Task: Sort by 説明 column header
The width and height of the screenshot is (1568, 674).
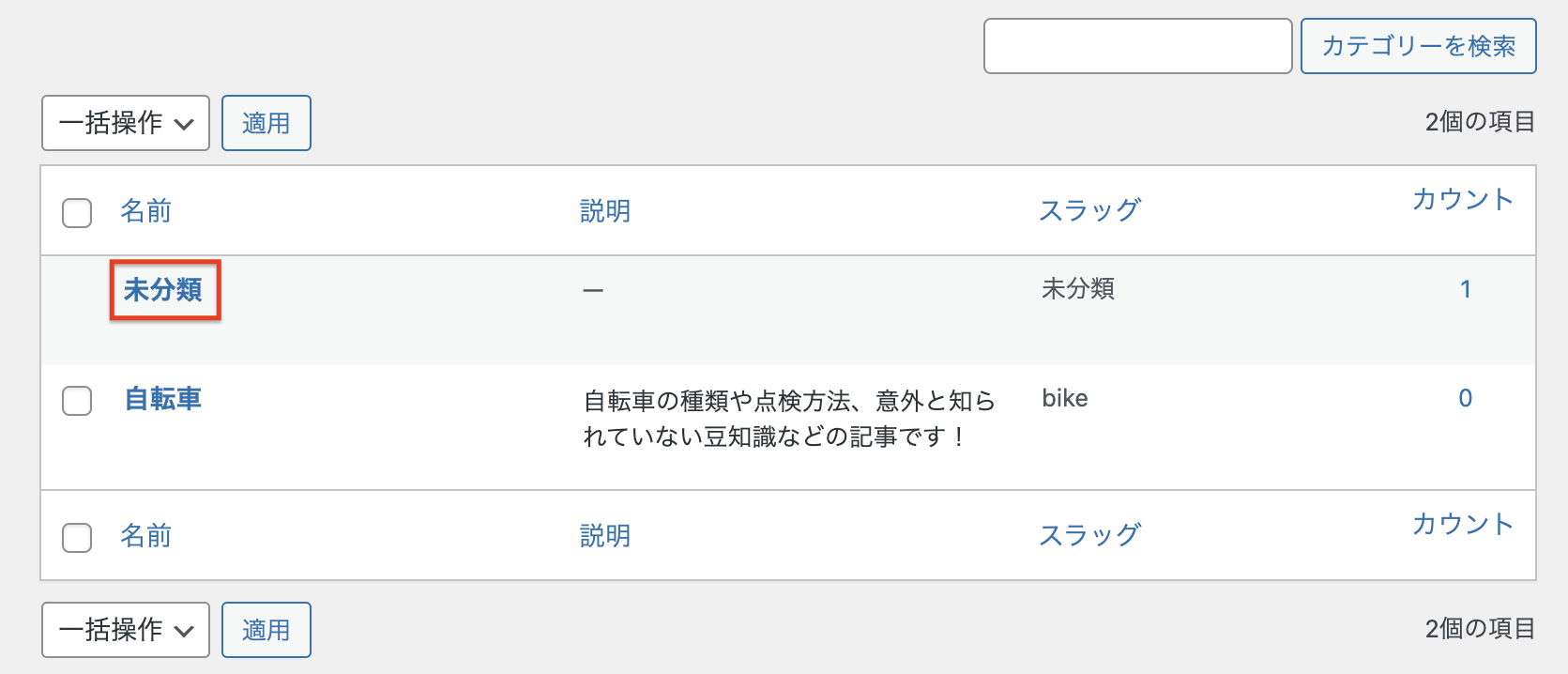Action: [605, 211]
